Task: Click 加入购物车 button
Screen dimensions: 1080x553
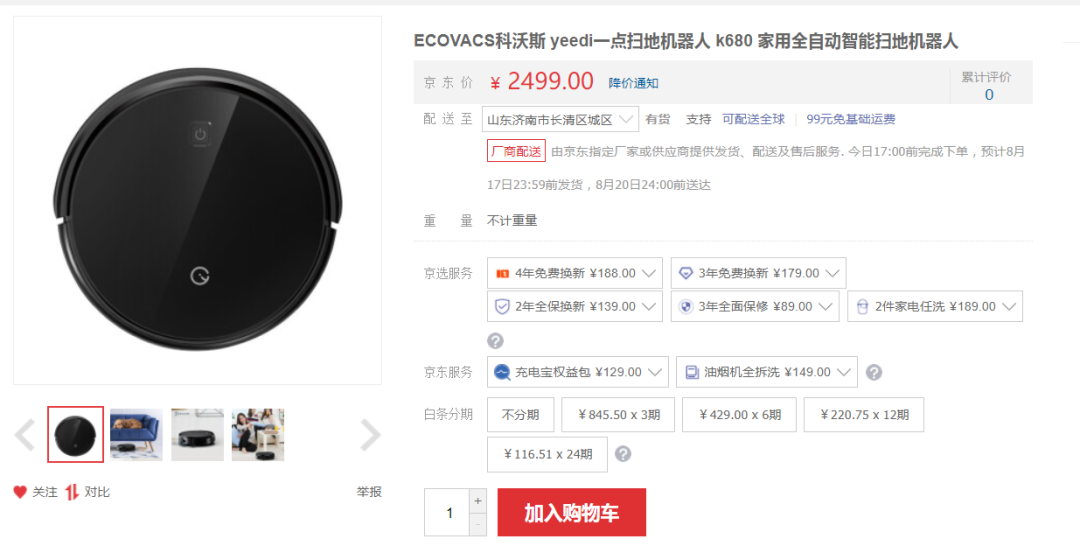Action: click(572, 512)
